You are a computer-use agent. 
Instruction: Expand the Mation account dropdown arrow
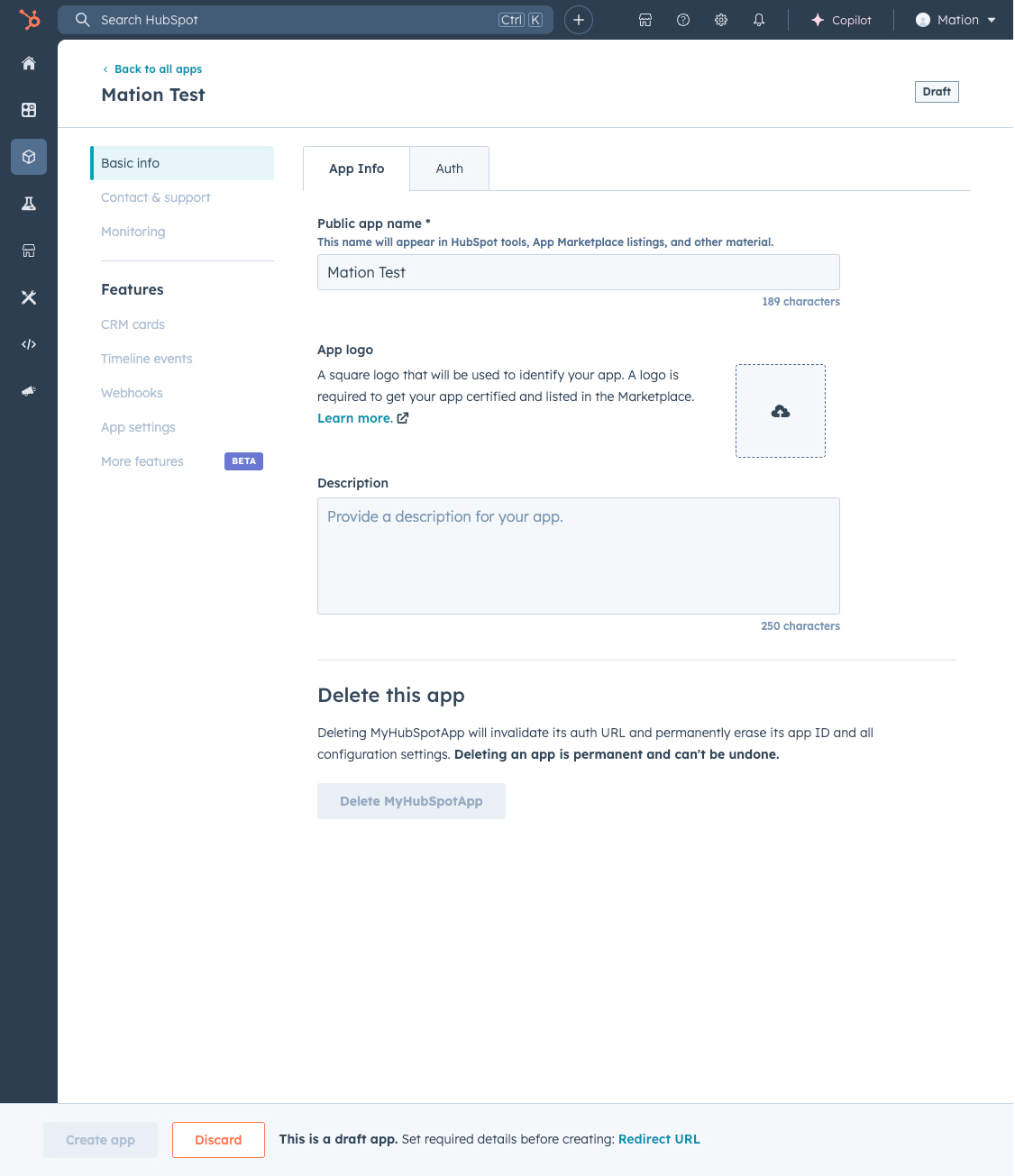pos(992,20)
